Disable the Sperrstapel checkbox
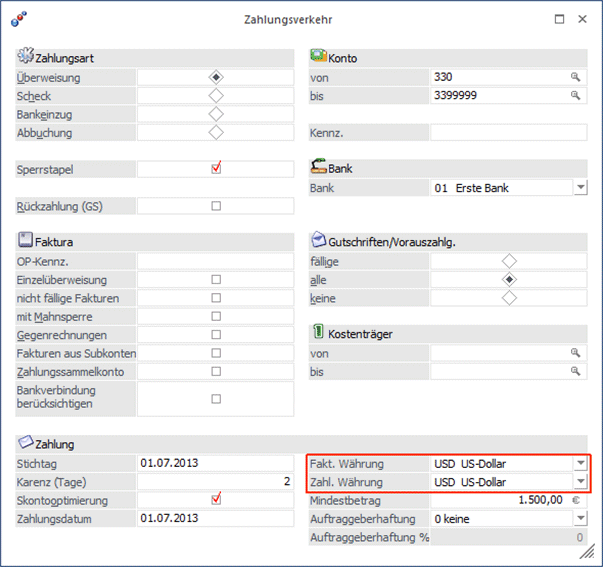 216,169
